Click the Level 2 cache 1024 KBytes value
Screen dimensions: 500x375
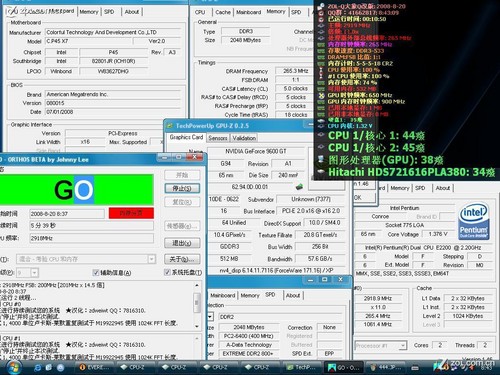point(468,316)
